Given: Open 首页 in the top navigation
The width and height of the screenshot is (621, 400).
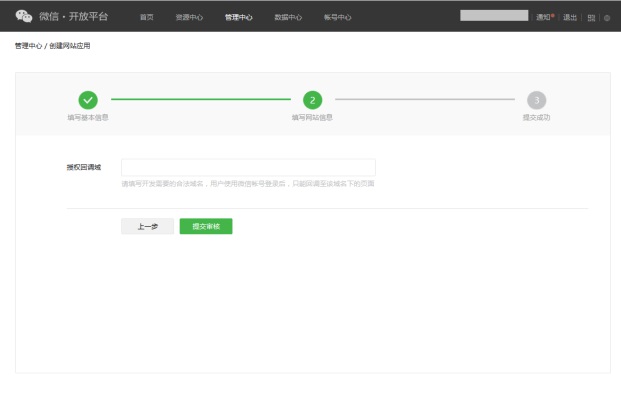Looking at the screenshot, I should (147, 17).
